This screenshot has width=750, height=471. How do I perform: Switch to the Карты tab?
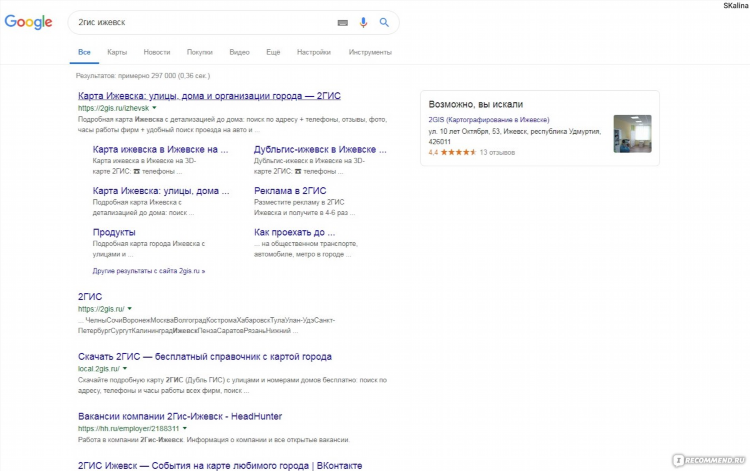[117, 52]
